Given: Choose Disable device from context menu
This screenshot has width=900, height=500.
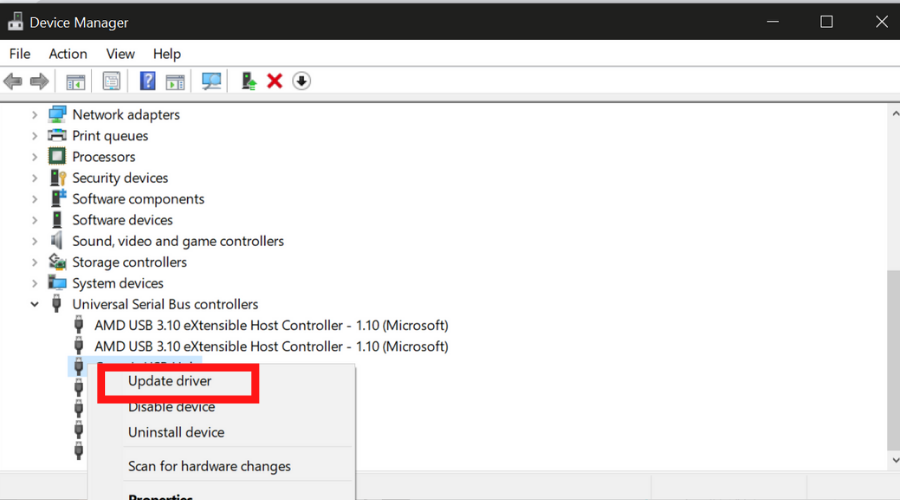Looking at the screenshot, I should pyautogui.click(x=172, y=406).
